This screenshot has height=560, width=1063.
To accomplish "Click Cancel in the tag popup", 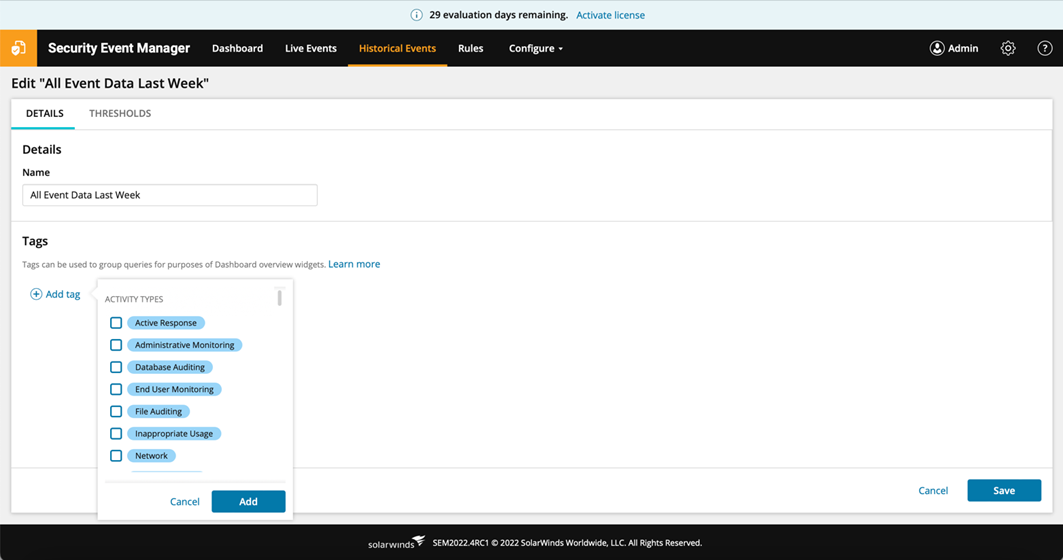I will coord(184,502).
